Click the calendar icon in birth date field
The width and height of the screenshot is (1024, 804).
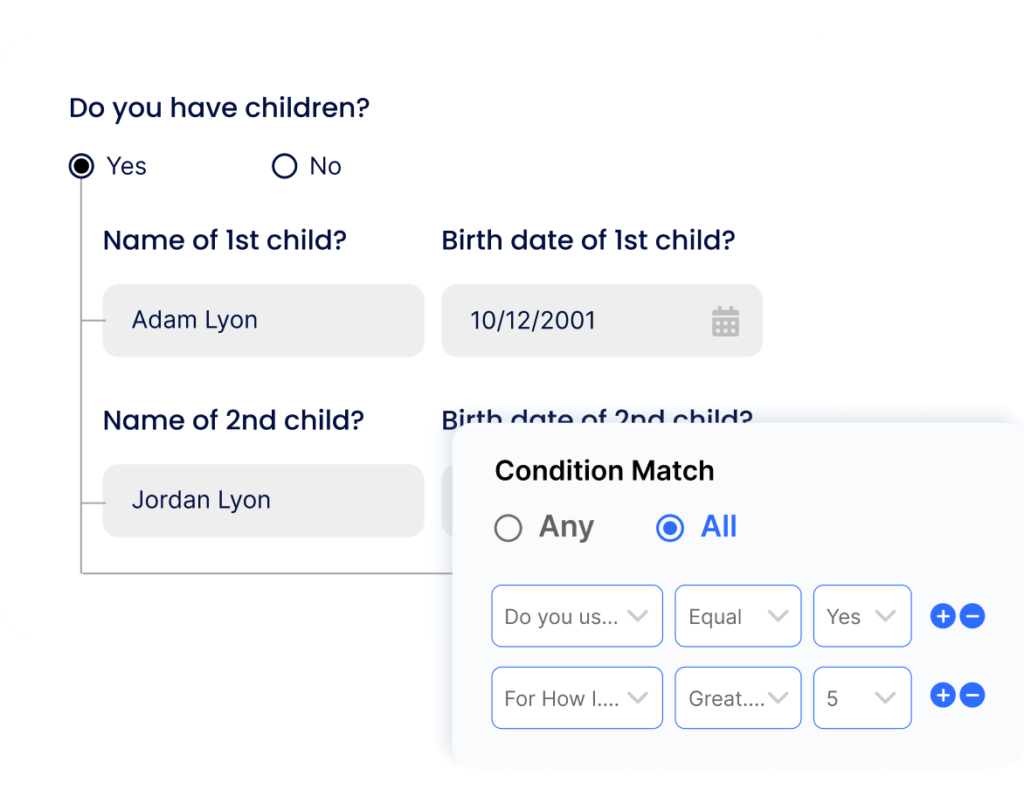pos(725,321)
